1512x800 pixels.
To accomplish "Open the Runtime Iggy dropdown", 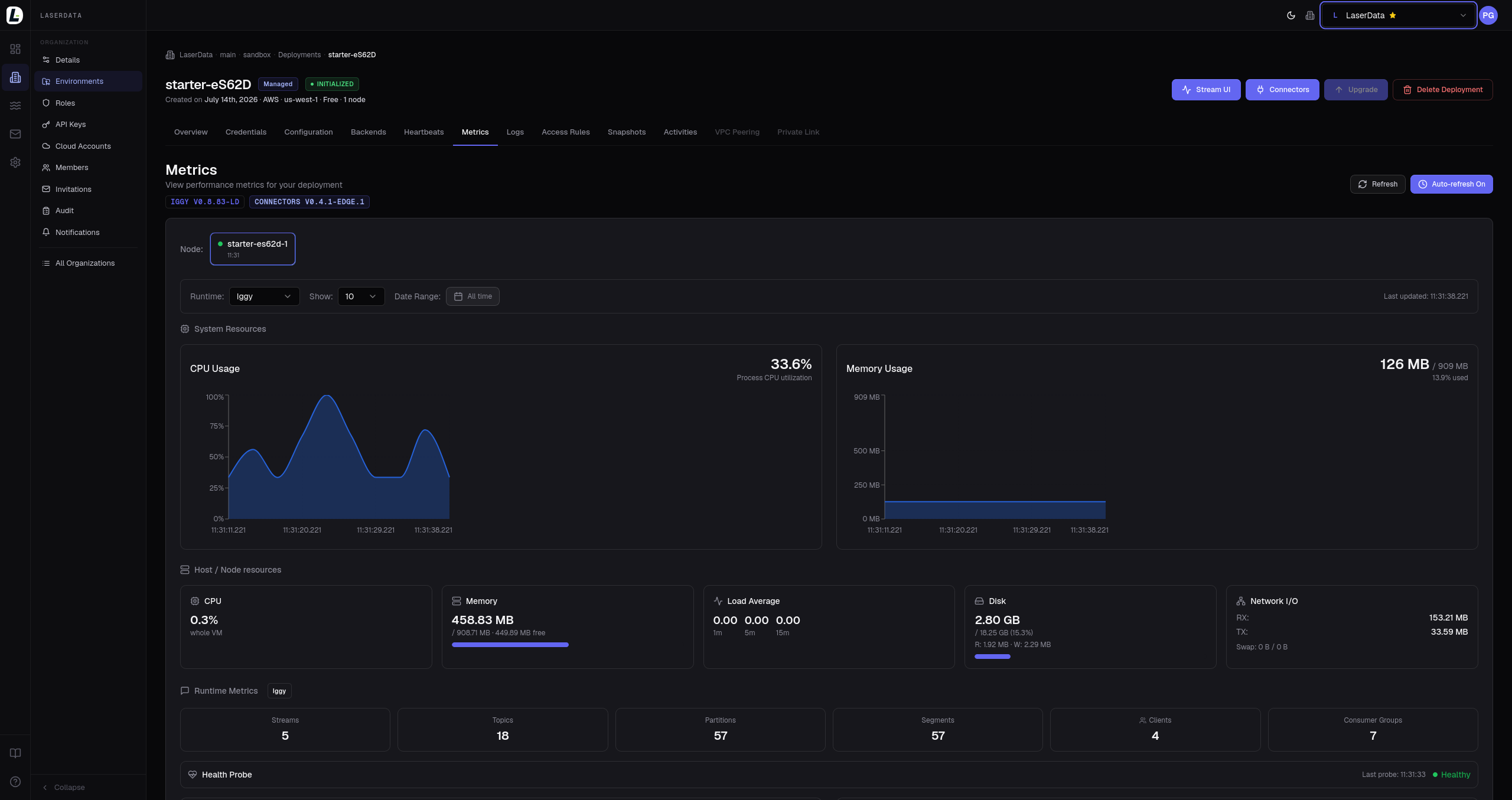I will 264,296.
